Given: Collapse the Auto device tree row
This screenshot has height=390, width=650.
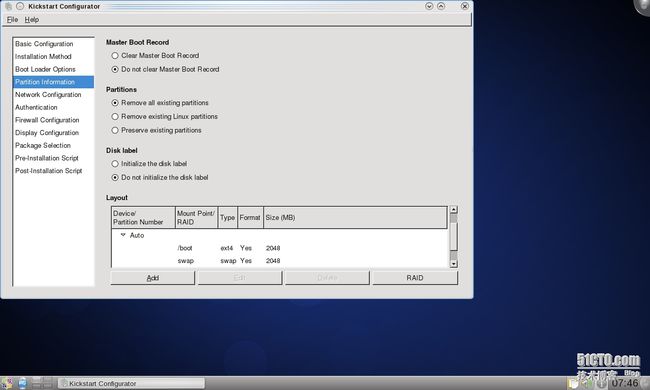Looking at the screenshot, I should coord(123,235).
